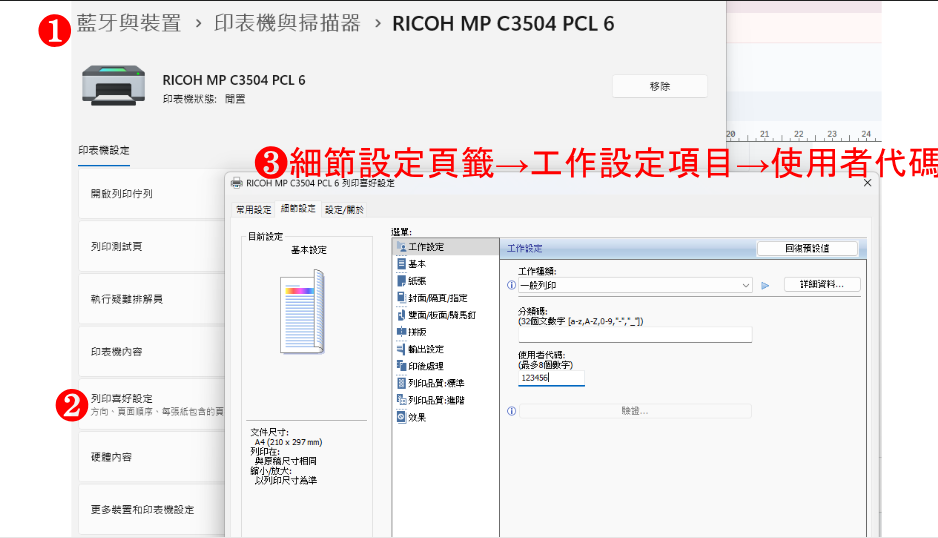Viewport: 938px width, 538px height.
Task: Click the 驗證... button
Action: coord(635,411)
